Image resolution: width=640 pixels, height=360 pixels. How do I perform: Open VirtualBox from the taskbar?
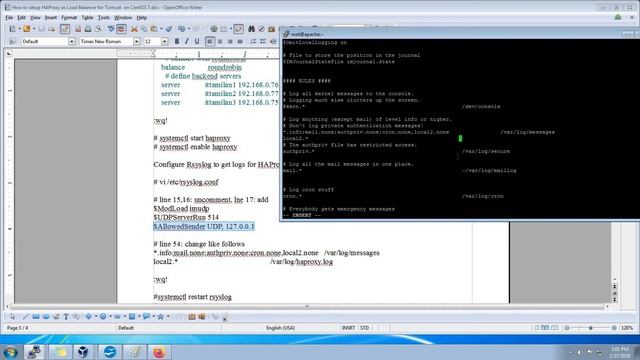pos(83,352)
